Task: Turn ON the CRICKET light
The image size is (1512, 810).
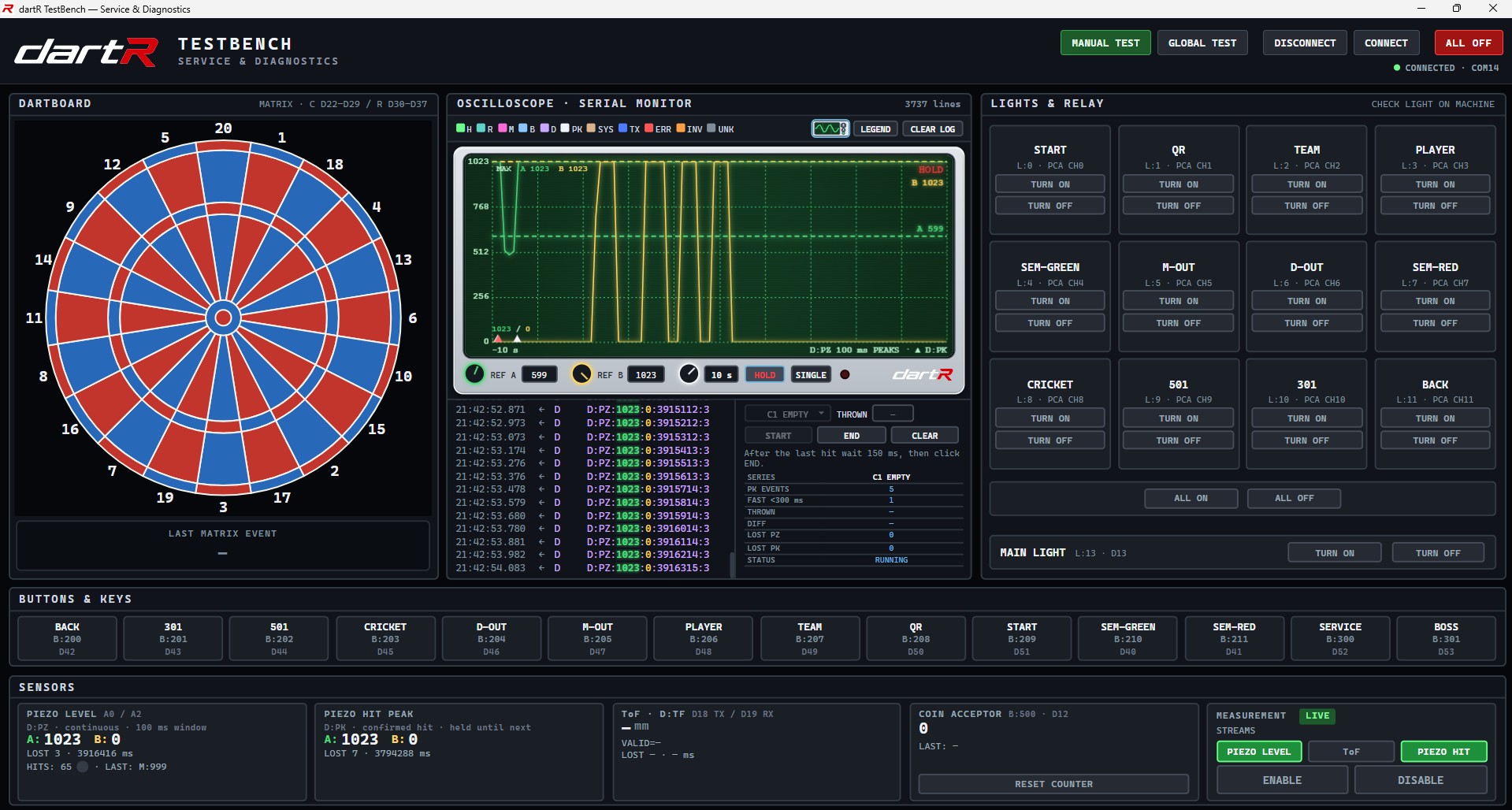Action: pos(1049,418)
